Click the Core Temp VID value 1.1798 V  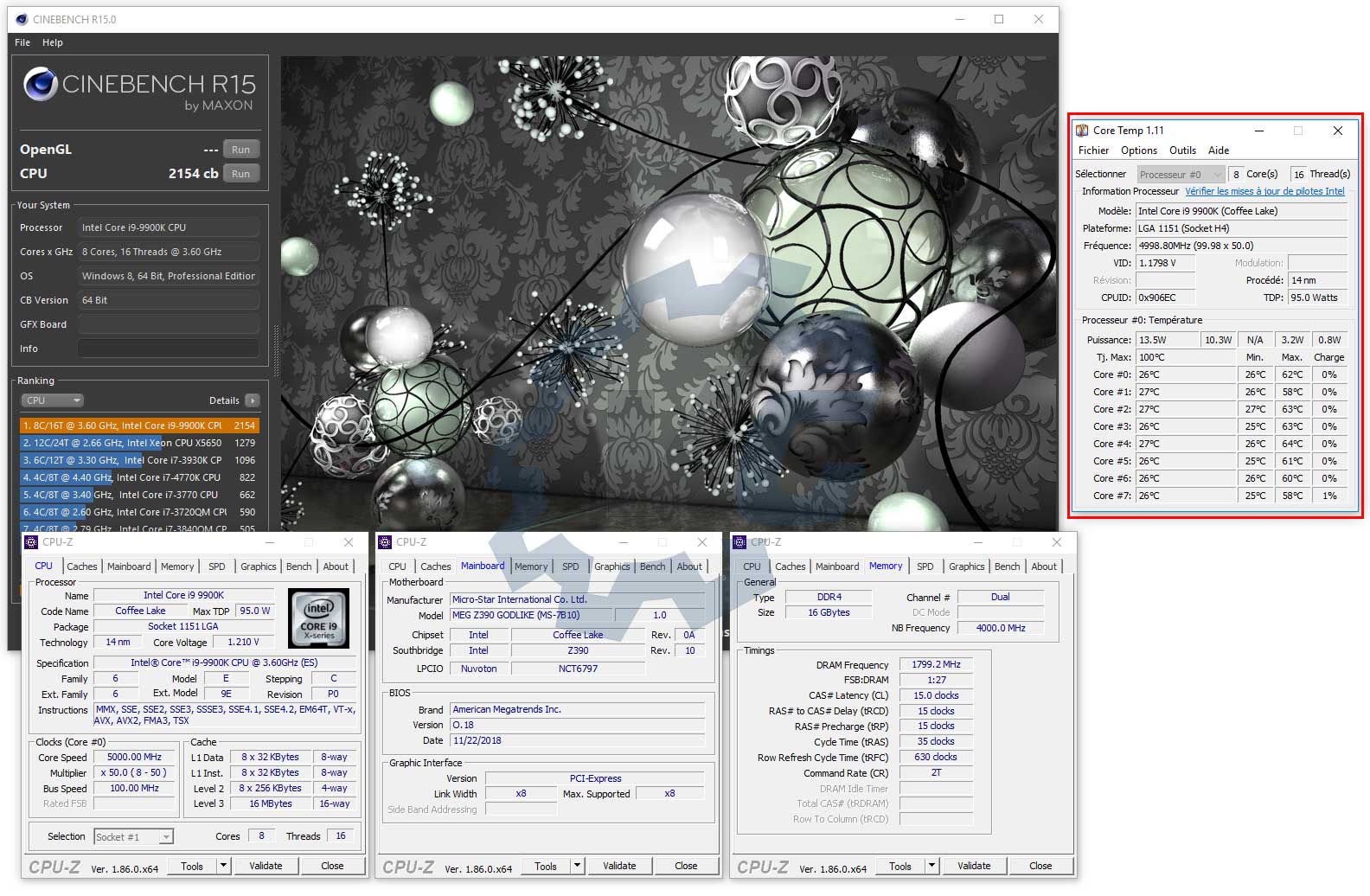[x=1165, y=263]
